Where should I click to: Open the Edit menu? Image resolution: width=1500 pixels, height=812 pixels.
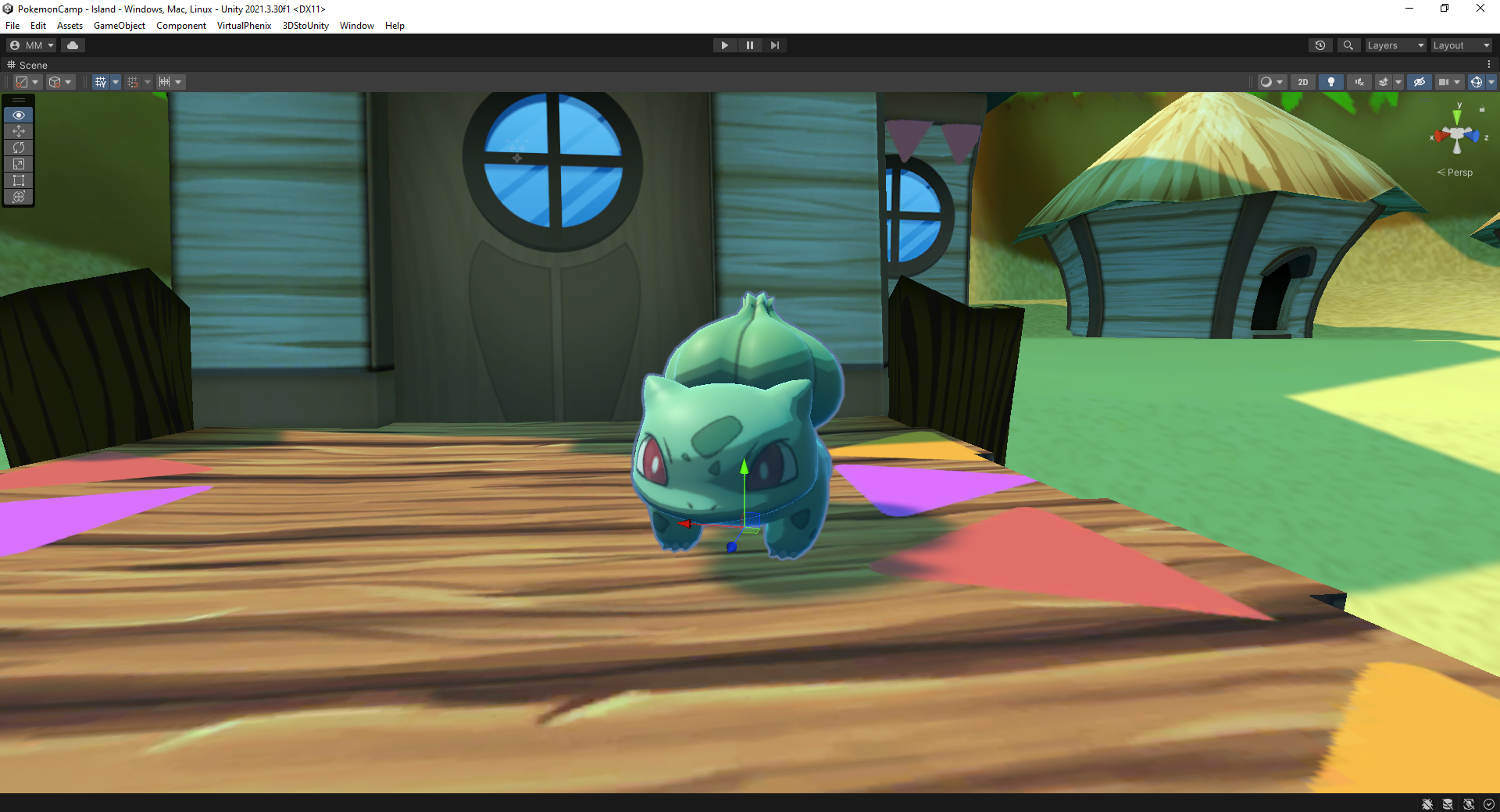(x=38, y=26)
